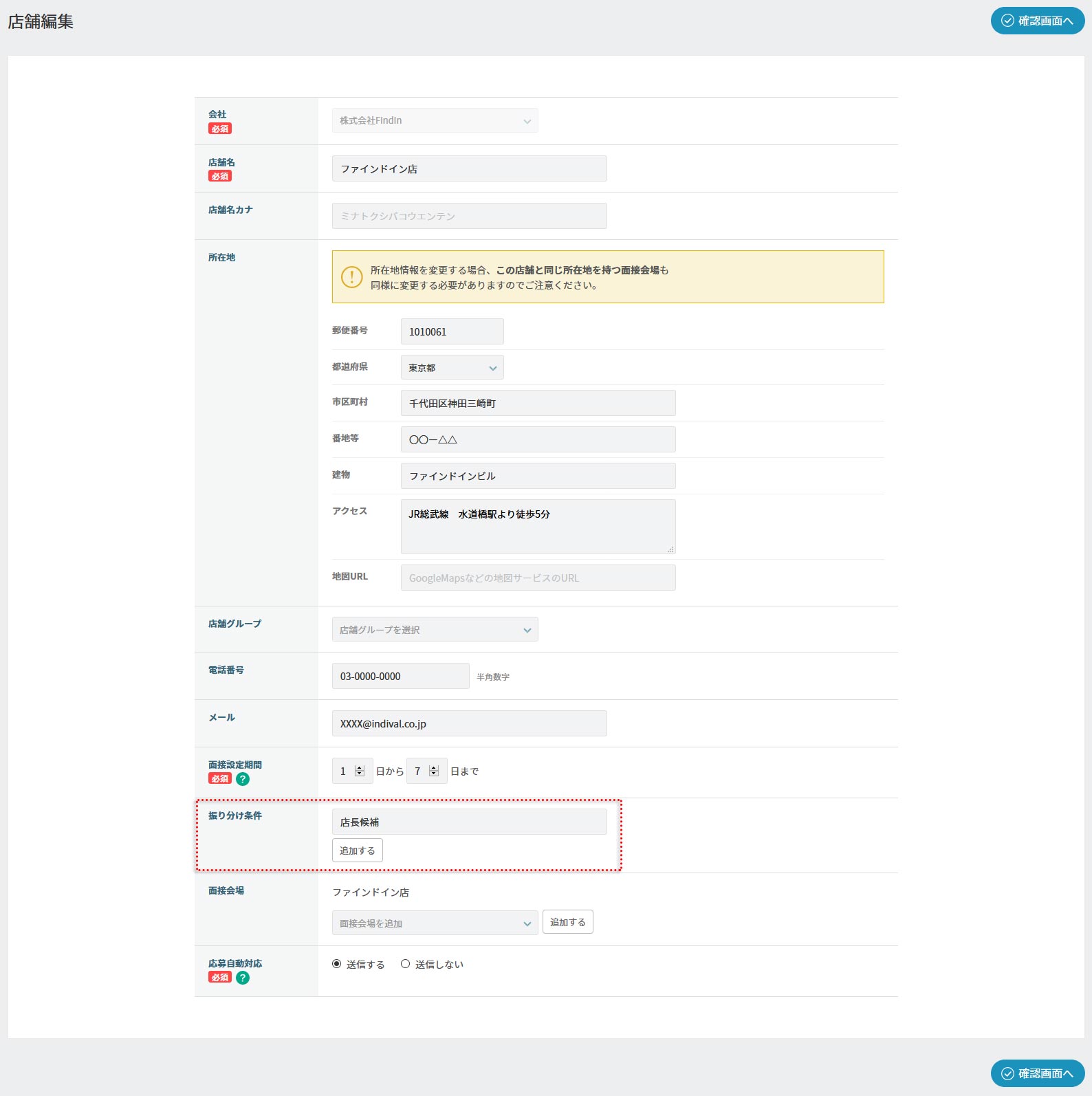This screenshot has height=1096, width=1092.
Task: Click the 地図URL input field
Action: click(538, 578)
